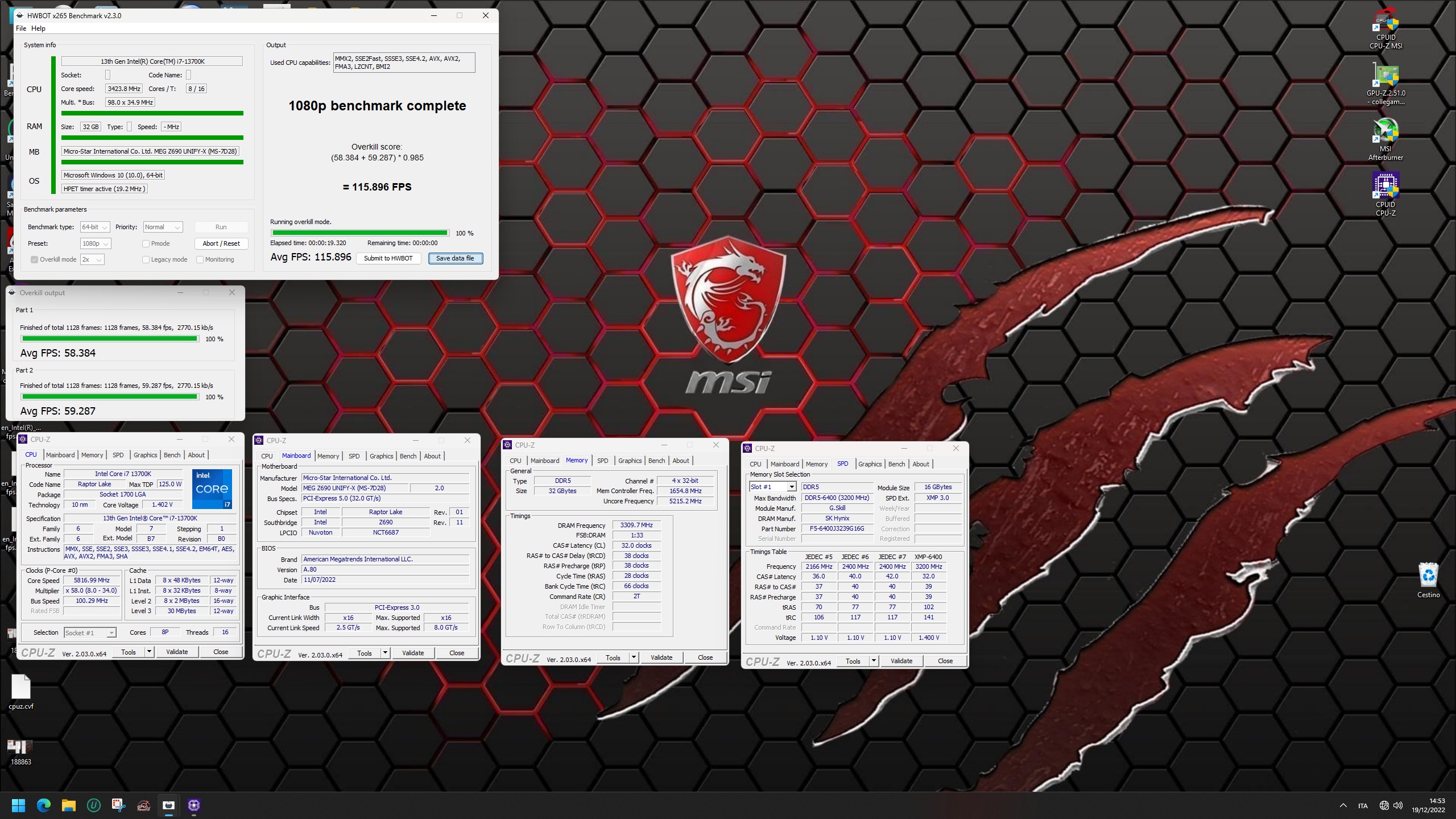1456x819 pixels.
Task: Expand Tools arrow in CPU-Z SPD window
Action: (874, 661)
